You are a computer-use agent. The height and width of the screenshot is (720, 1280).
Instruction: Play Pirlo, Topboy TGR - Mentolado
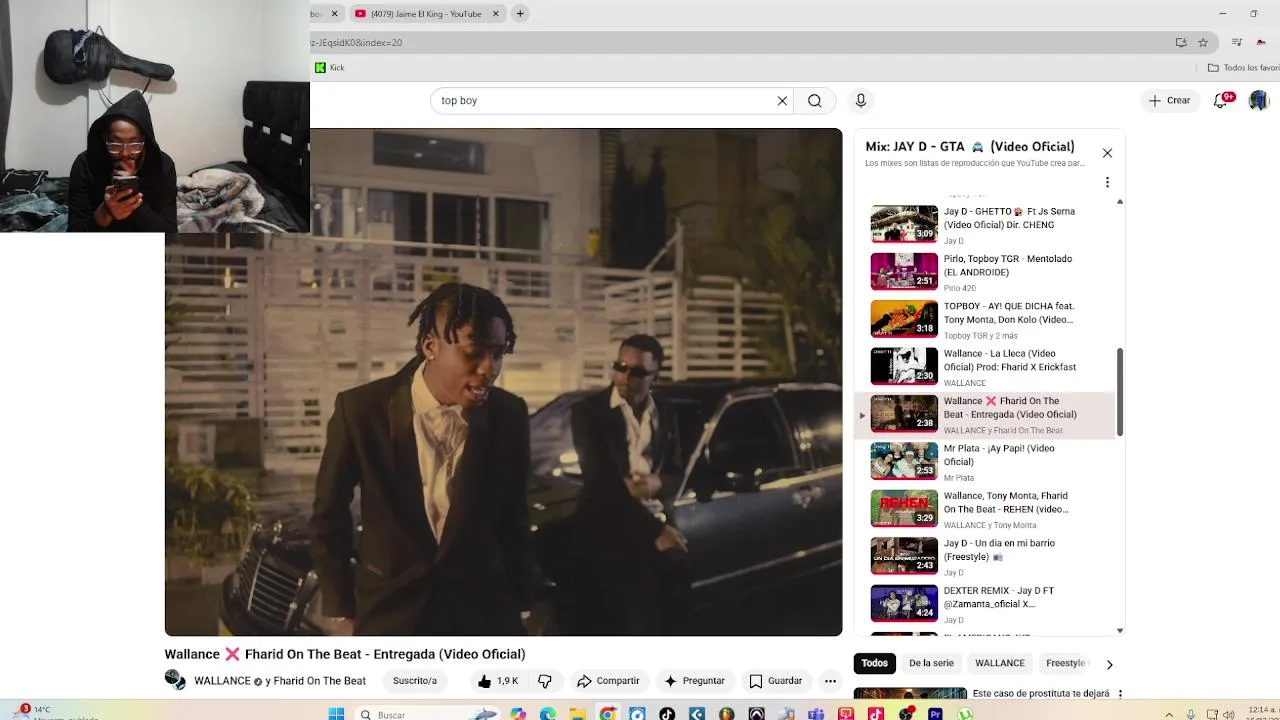[x=985, y=272]
